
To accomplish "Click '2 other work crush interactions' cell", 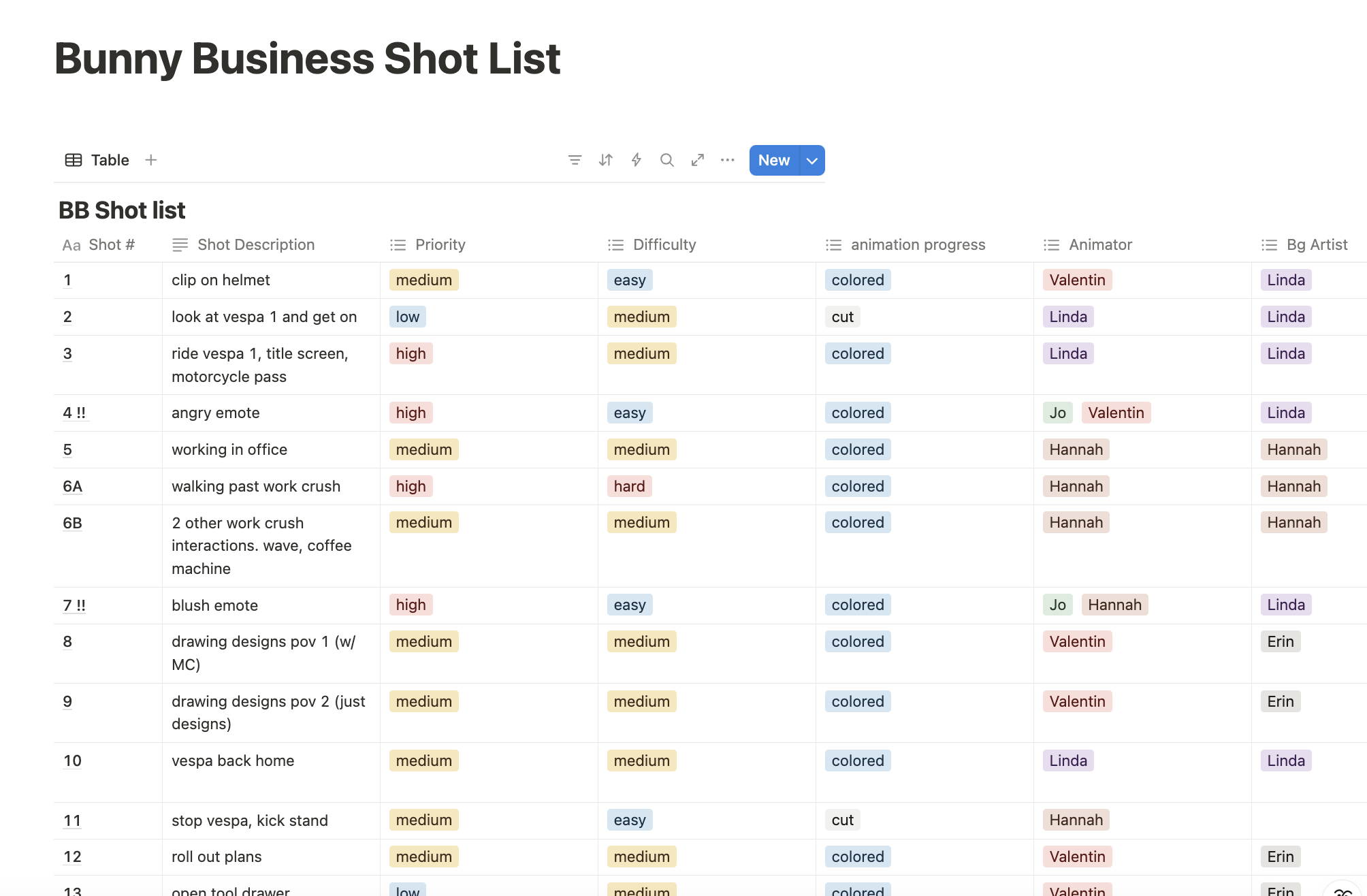I will pos(271,545).
